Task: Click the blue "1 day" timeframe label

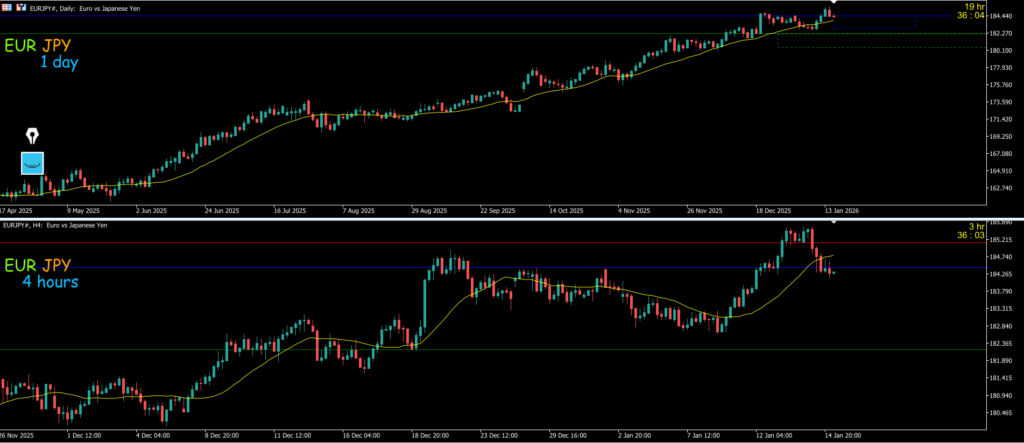Action: click(x=58, y=63)
